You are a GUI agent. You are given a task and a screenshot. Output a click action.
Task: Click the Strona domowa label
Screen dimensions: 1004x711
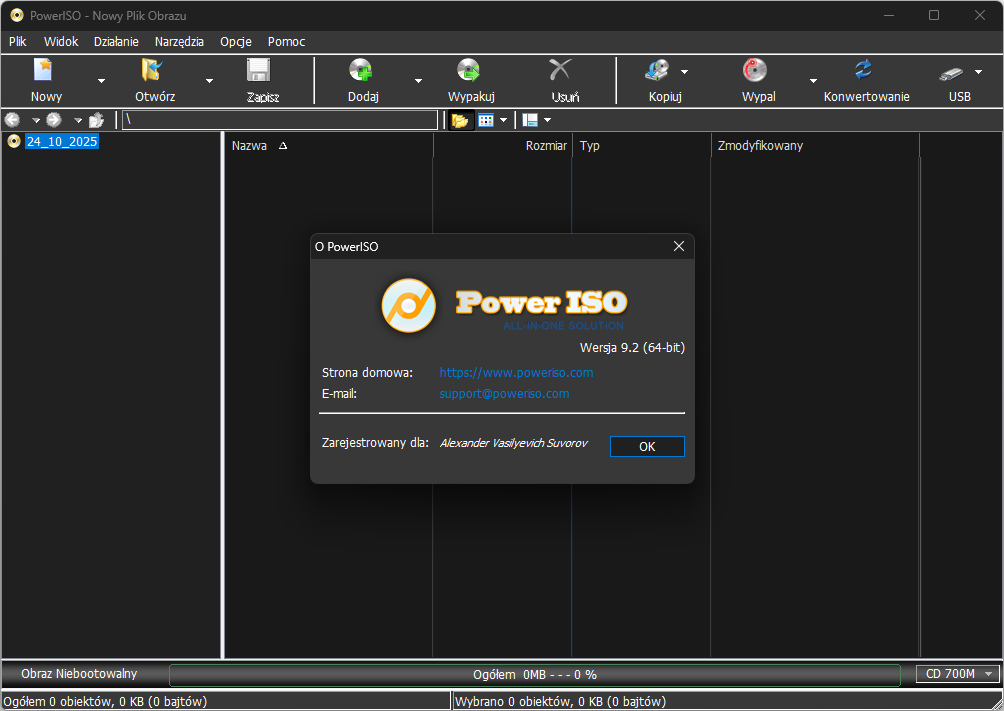[367, 373]
